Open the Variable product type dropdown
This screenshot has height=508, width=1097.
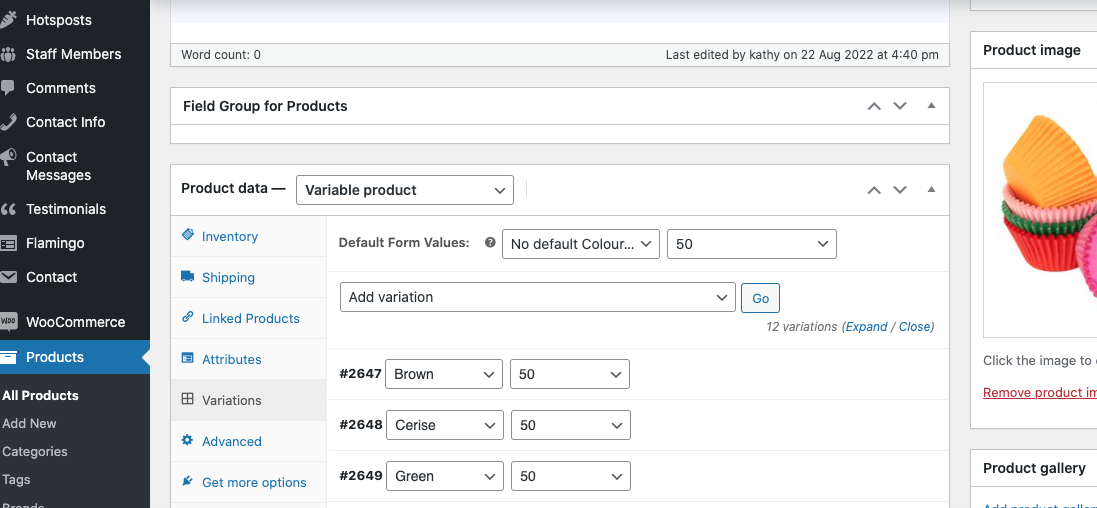pyautogui.click(x=404, y=190)
